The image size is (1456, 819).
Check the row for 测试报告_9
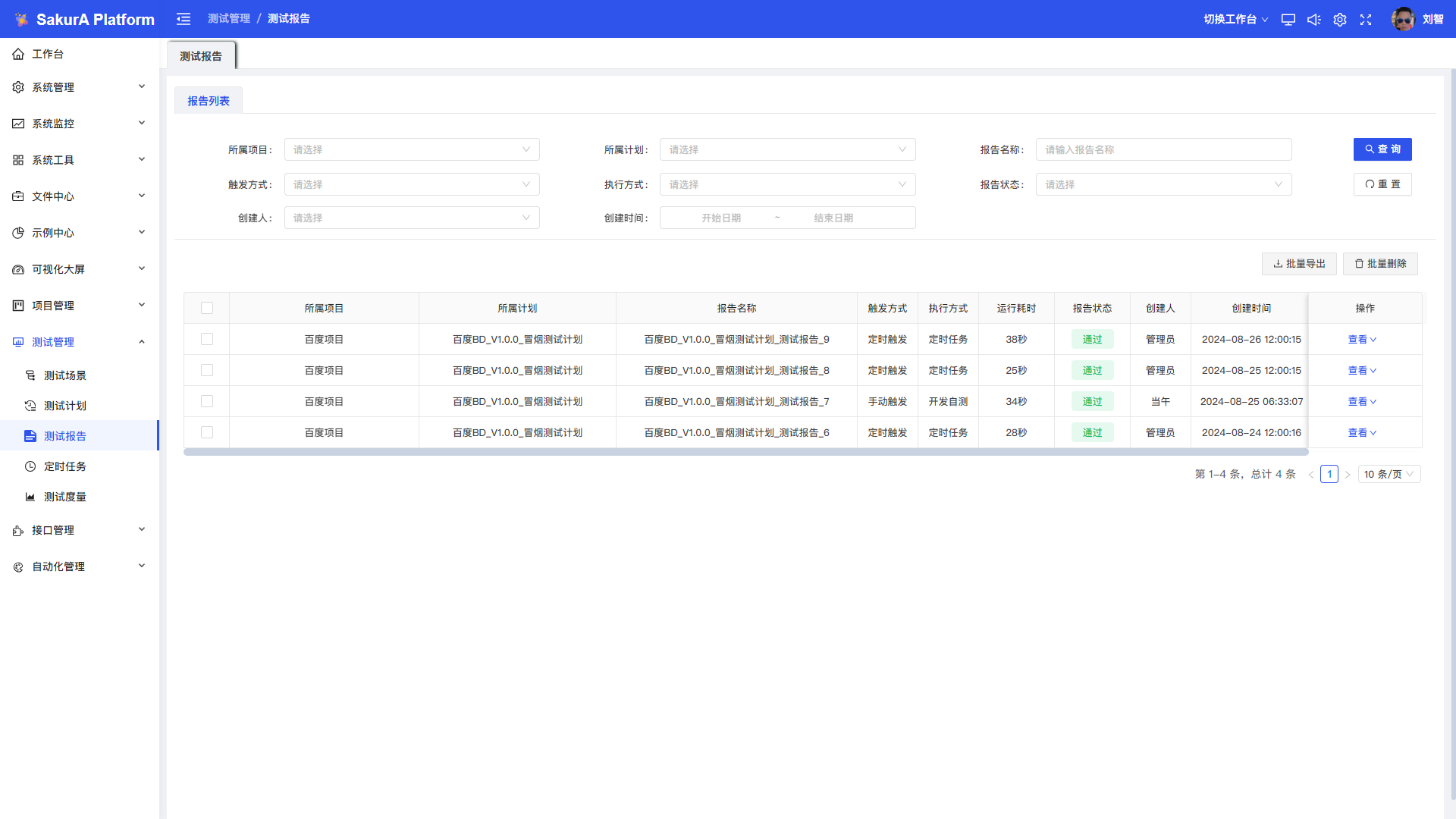click(x=207, y=339)
